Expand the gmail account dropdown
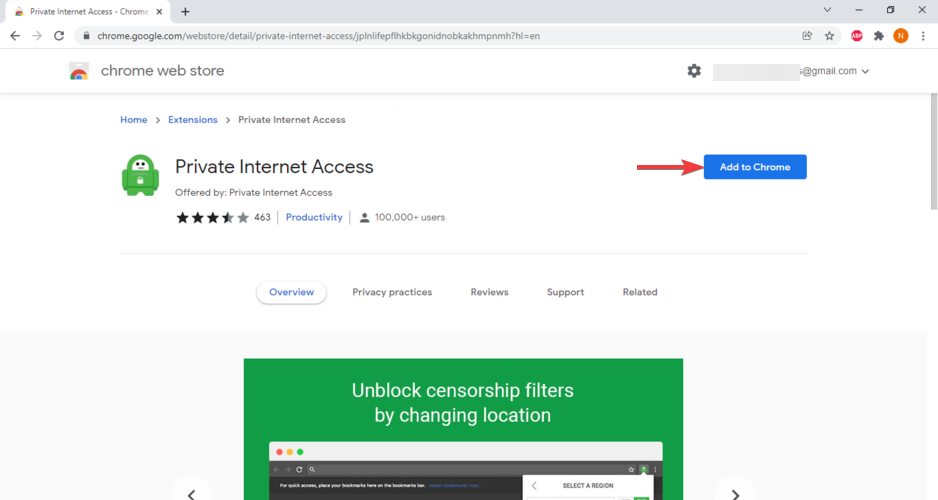The height and width of the screenshot is (500, 938). (864, 71)
